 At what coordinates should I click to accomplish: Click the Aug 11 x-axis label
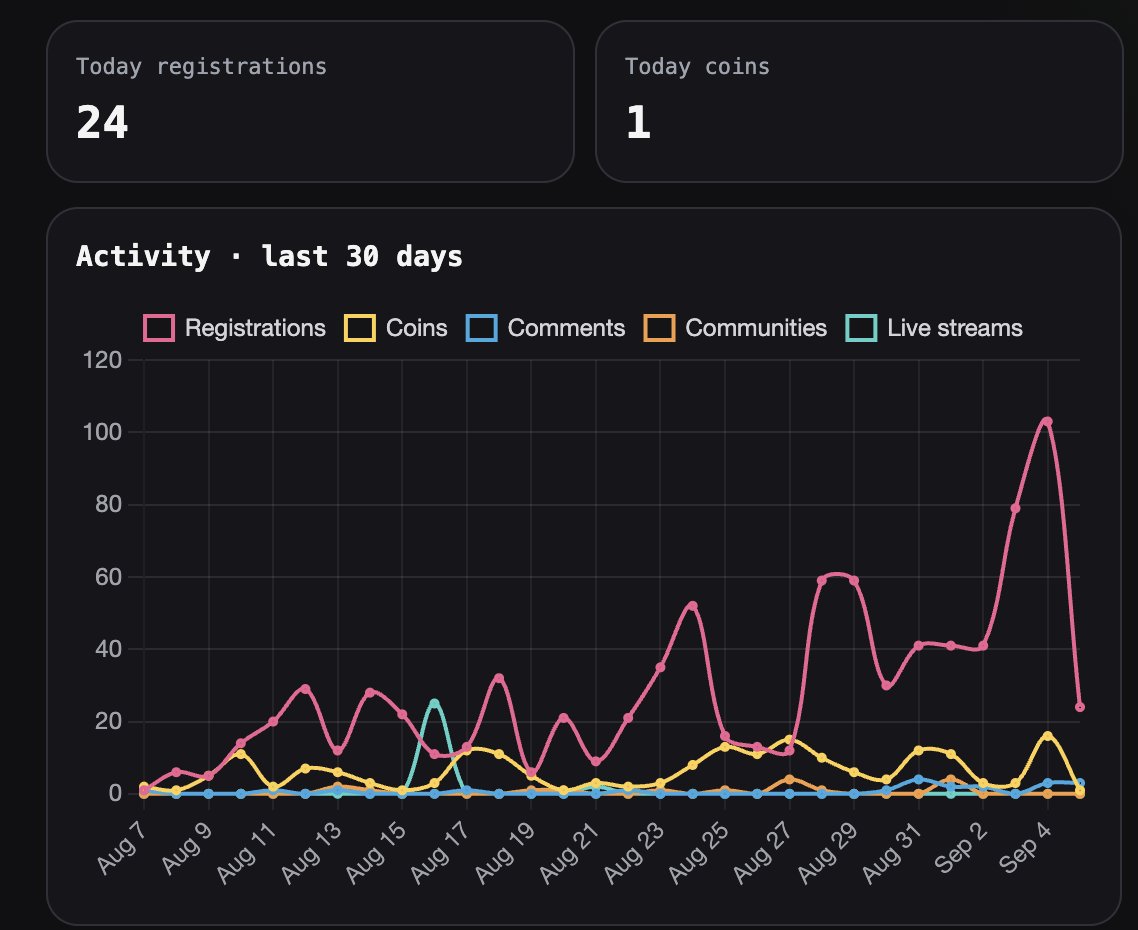click(246, 852)
